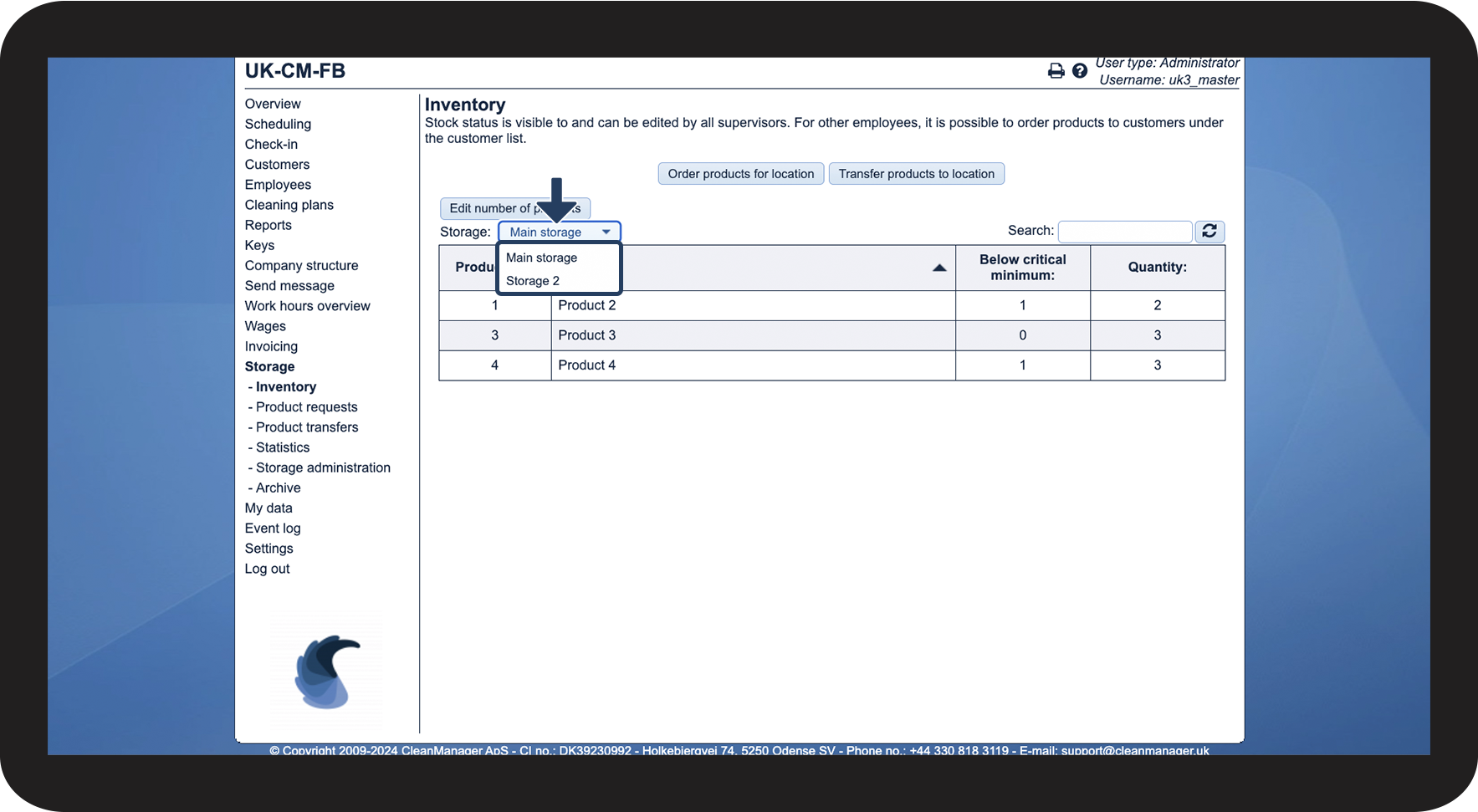Viewport: 1478px width, 812px height.
Task: Click Send message link
Action: point(289,286)
